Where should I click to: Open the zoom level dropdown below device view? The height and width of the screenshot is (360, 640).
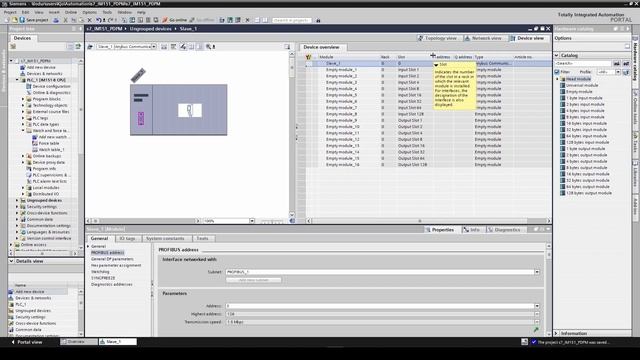pos(252,221)
